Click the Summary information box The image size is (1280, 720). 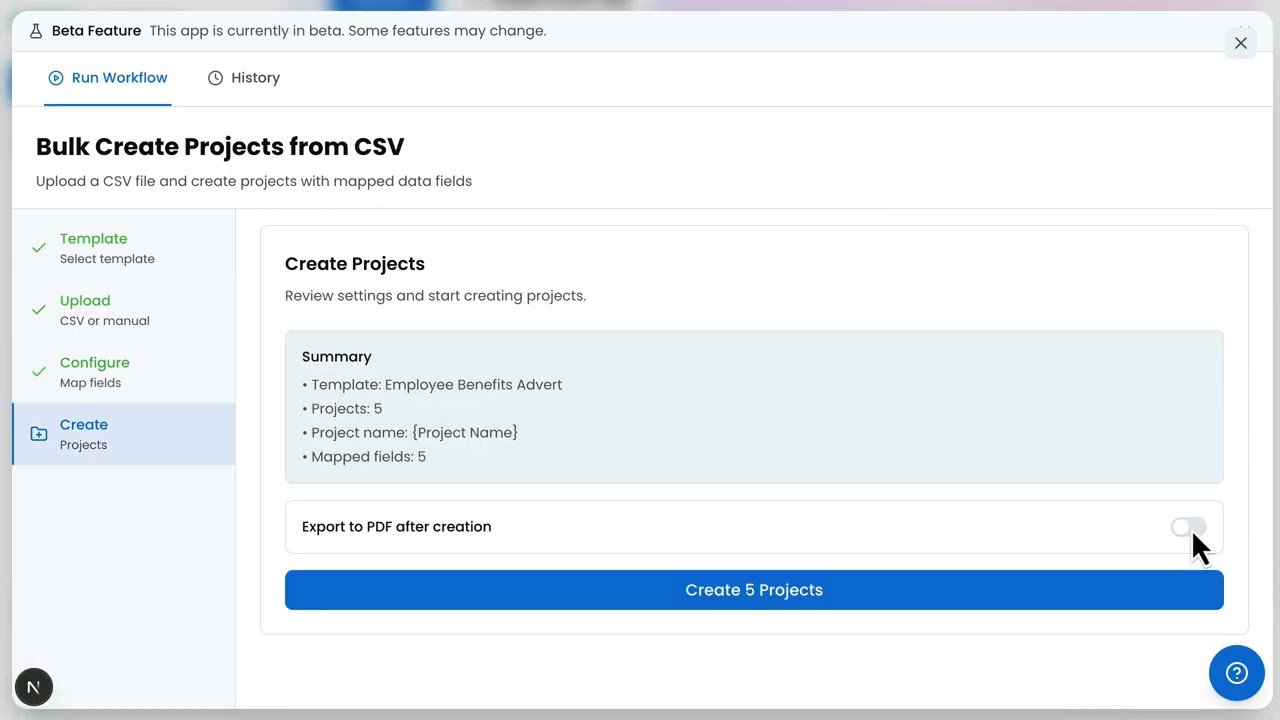pos(754,407)
